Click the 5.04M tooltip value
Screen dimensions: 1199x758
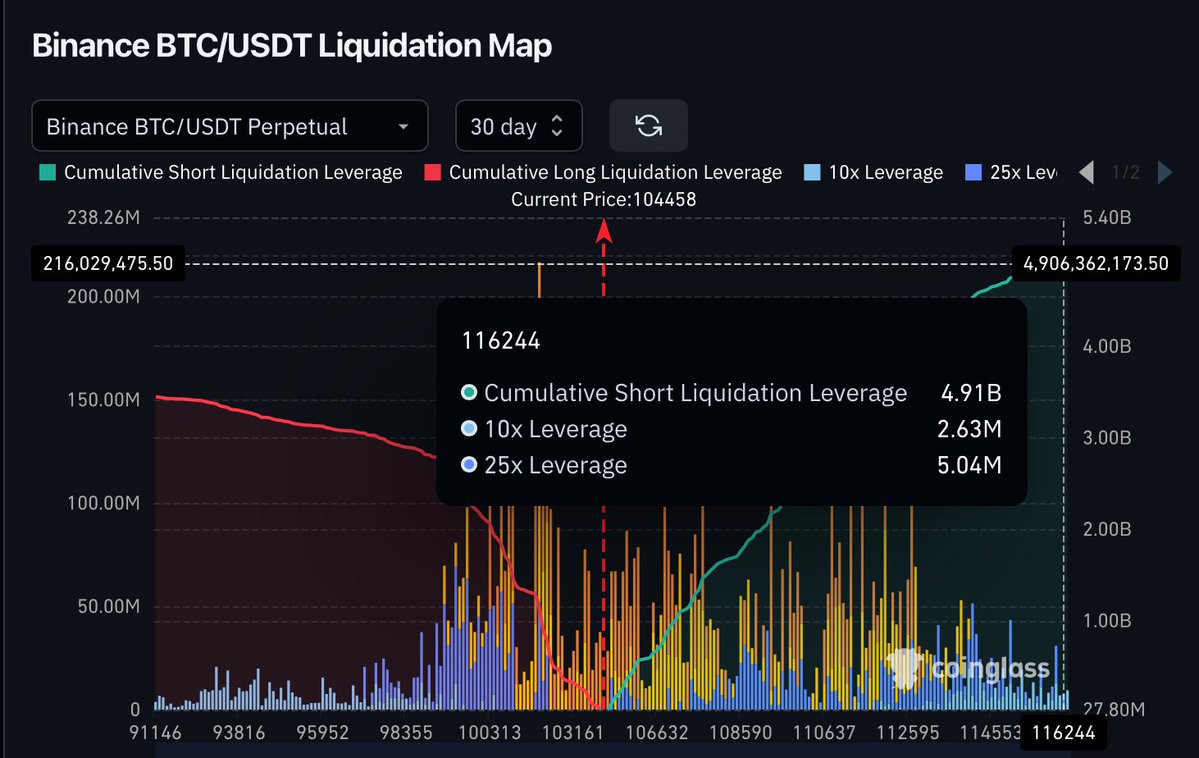(x=970, y=464)
